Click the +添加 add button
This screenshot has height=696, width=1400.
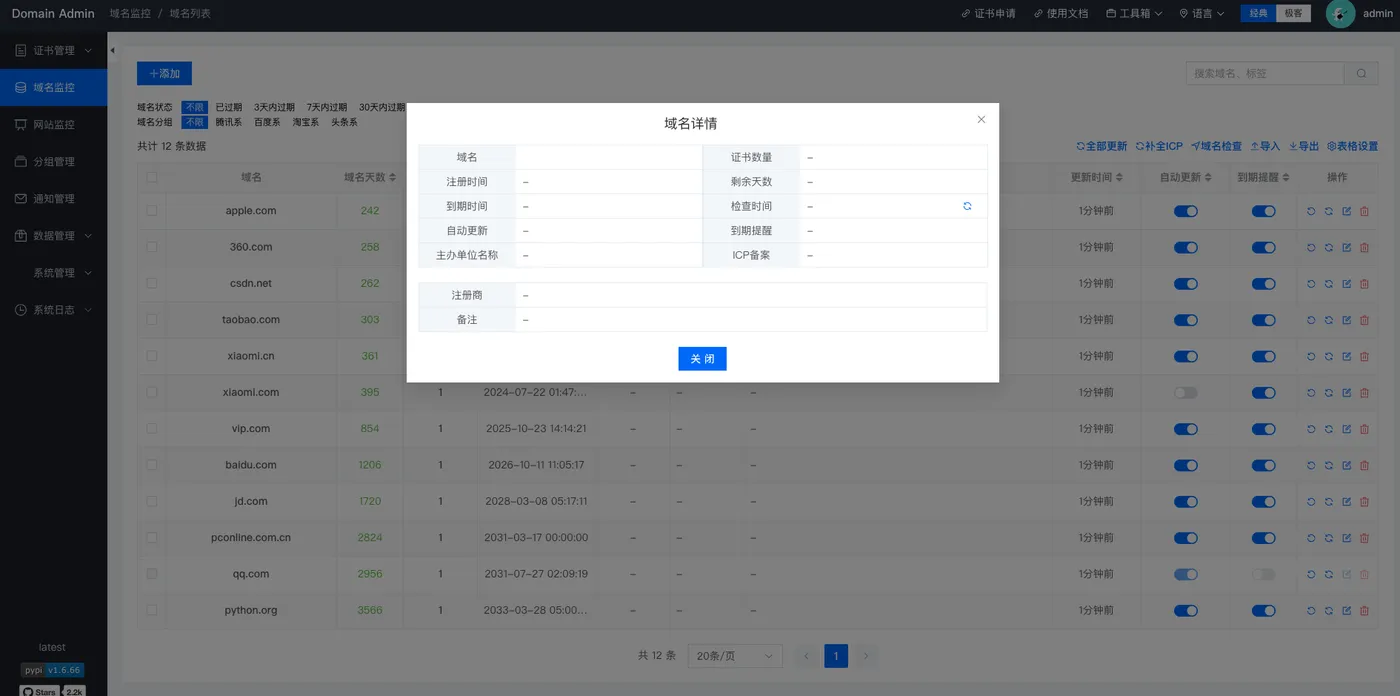(x=164, y=74)
